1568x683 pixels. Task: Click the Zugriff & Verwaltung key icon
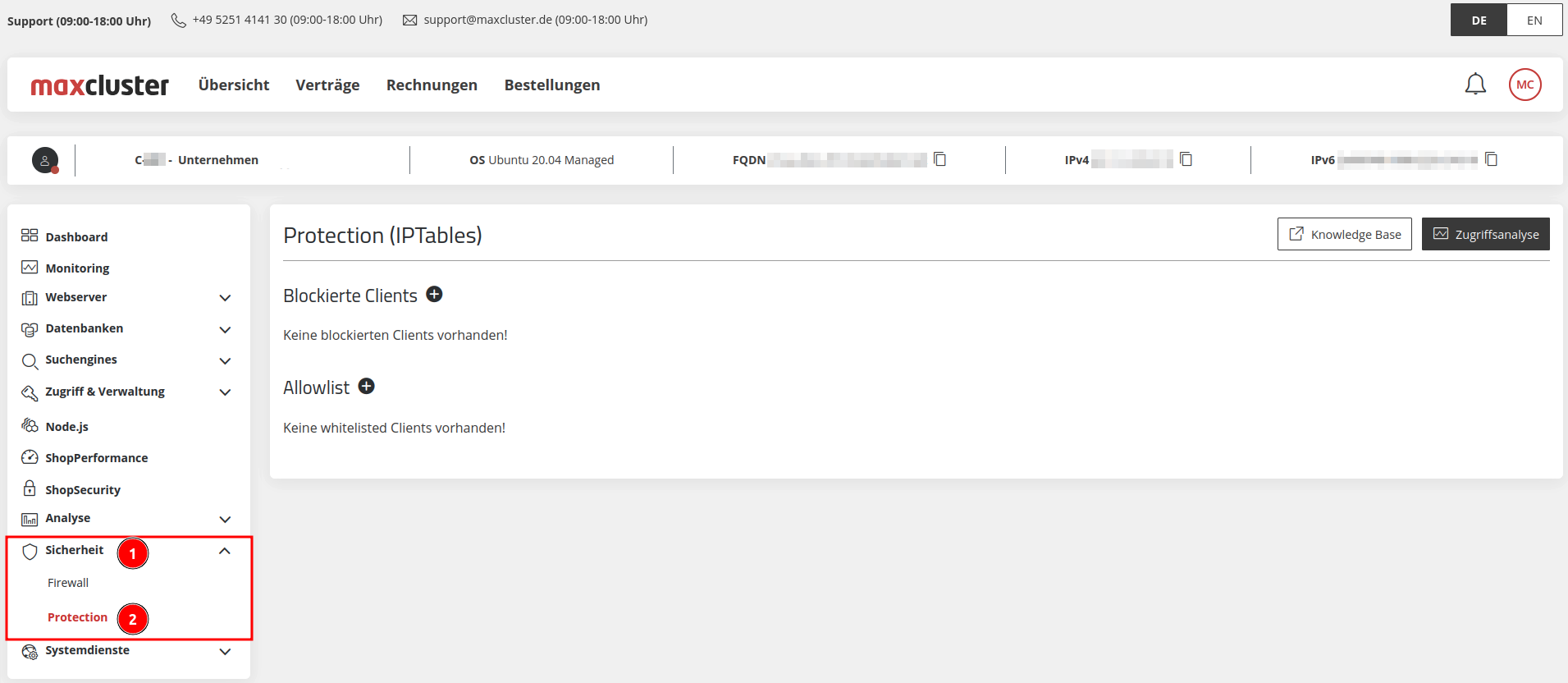[x=30, y=392]
